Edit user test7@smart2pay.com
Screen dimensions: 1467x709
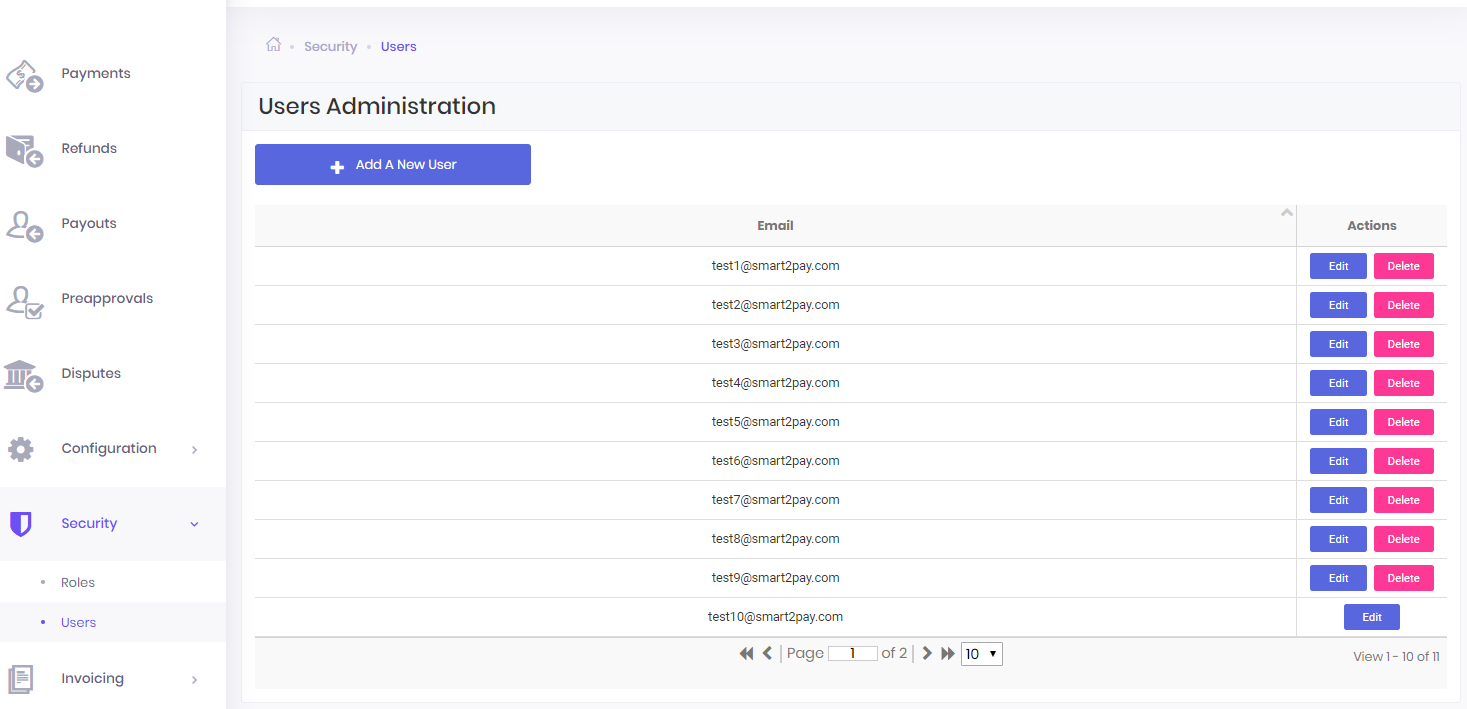click(x=1338, y=500)
